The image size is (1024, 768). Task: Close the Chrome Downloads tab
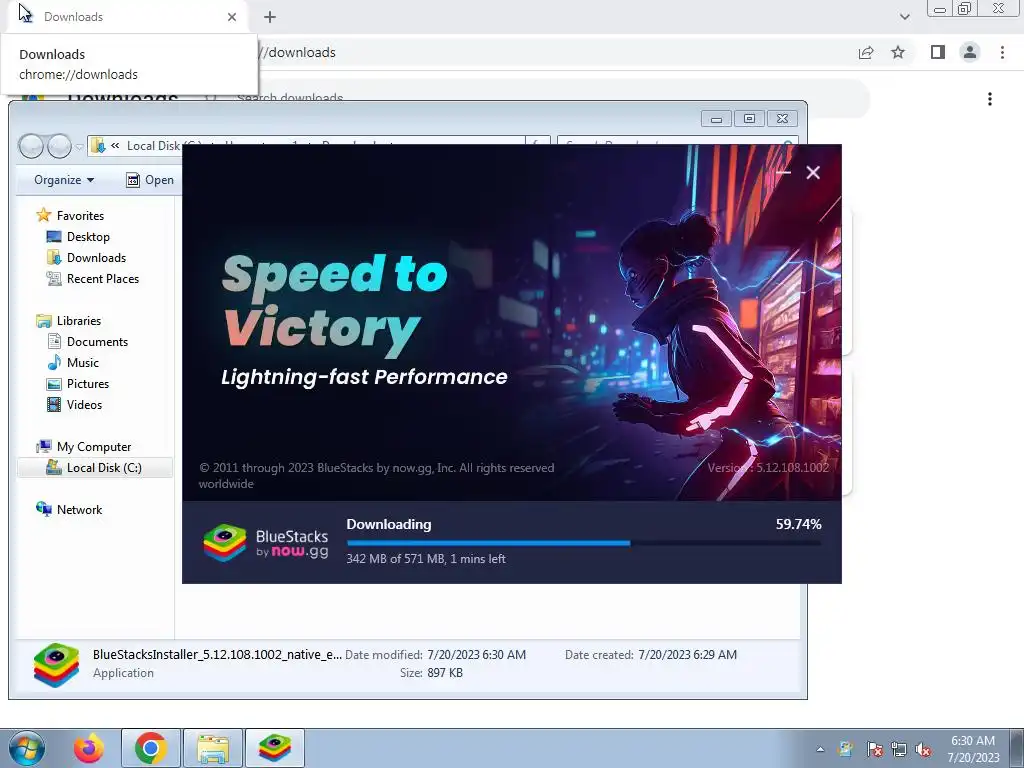point(232,17)
